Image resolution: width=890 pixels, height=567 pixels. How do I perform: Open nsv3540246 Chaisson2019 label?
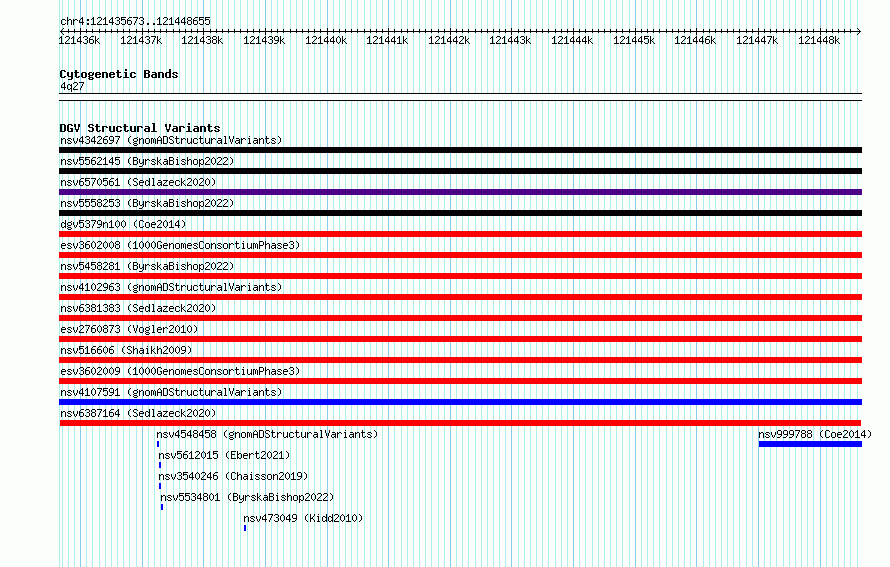tap(233, 476)
